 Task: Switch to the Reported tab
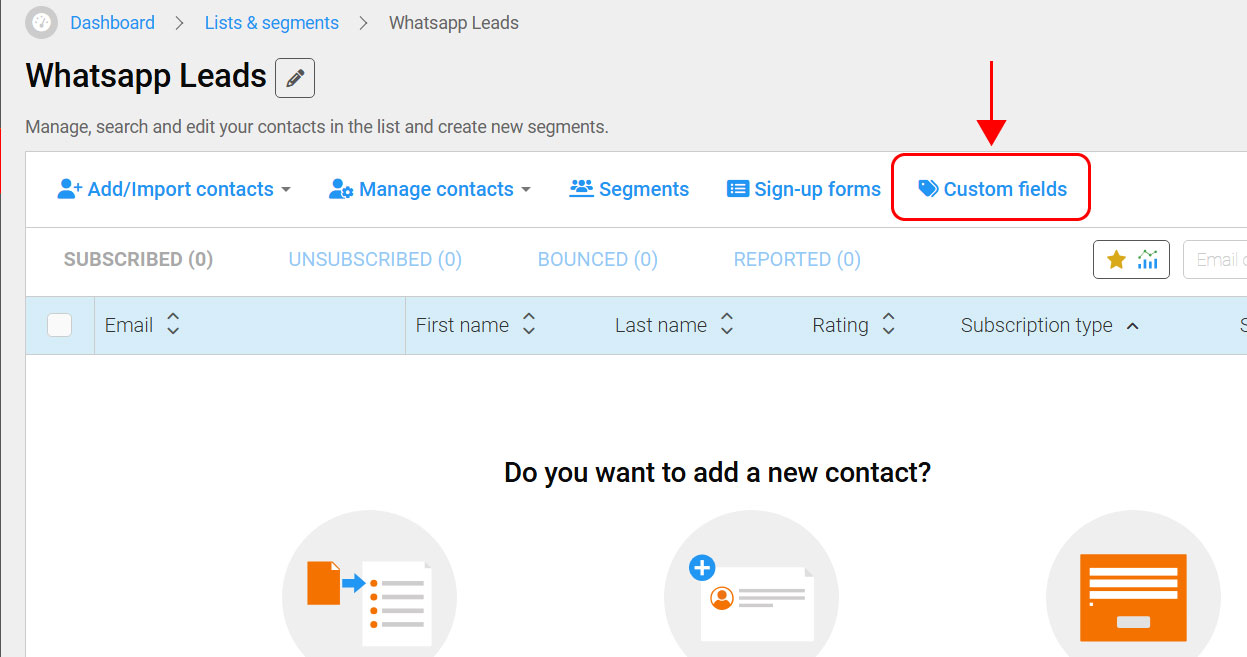click(x=797, y=259)
